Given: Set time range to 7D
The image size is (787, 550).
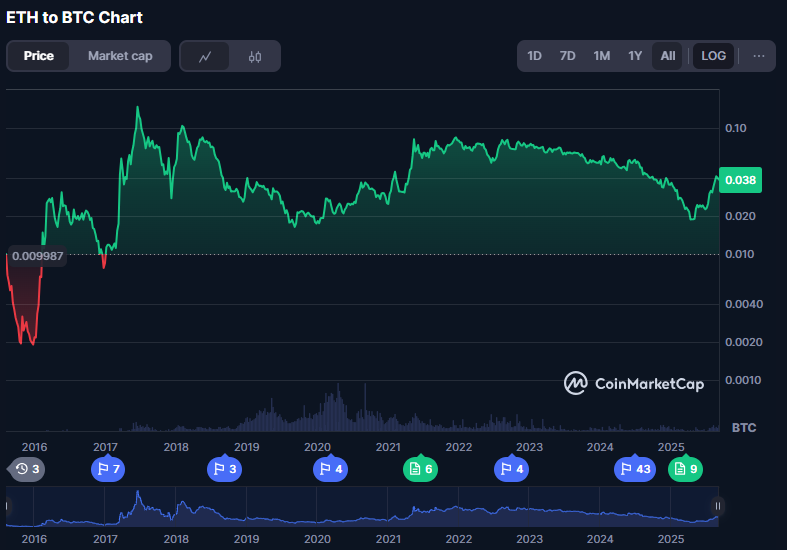Looking at the screenshot, I should (x=568, y=56).
